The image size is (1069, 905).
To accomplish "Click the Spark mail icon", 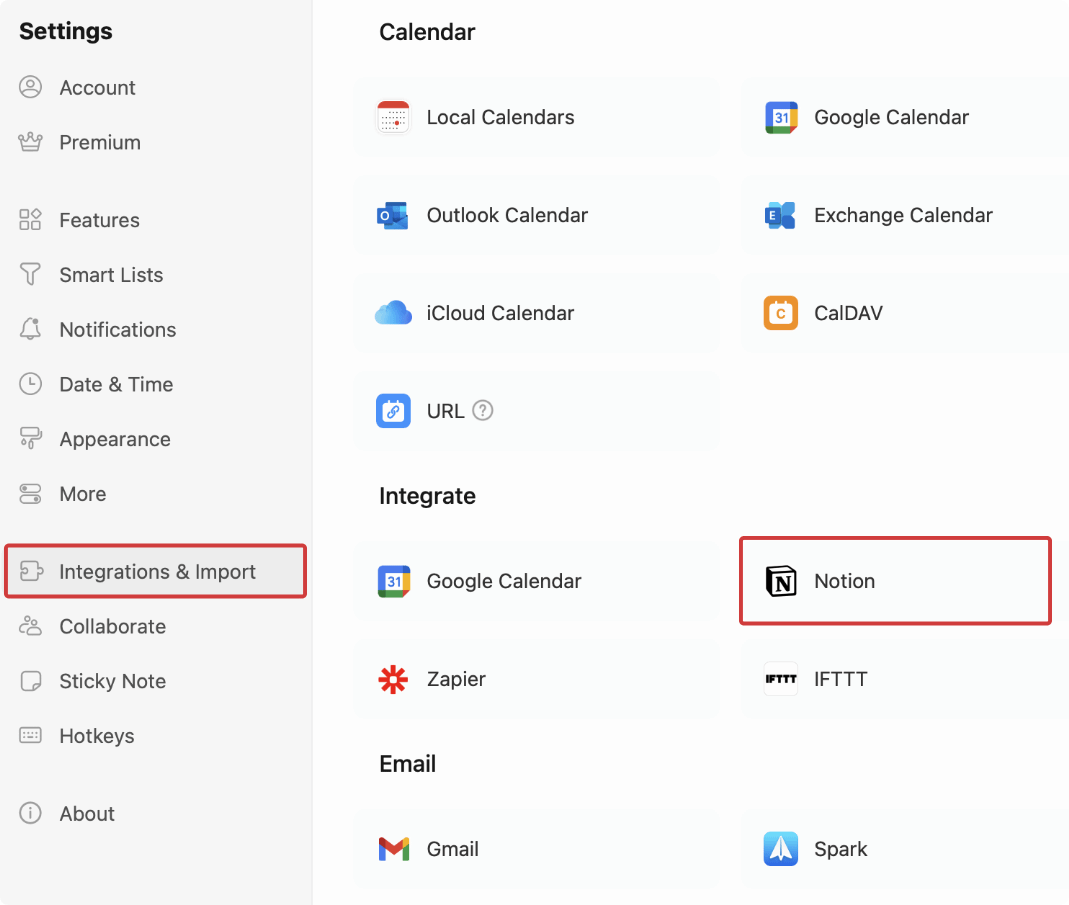I will [780, 849].
